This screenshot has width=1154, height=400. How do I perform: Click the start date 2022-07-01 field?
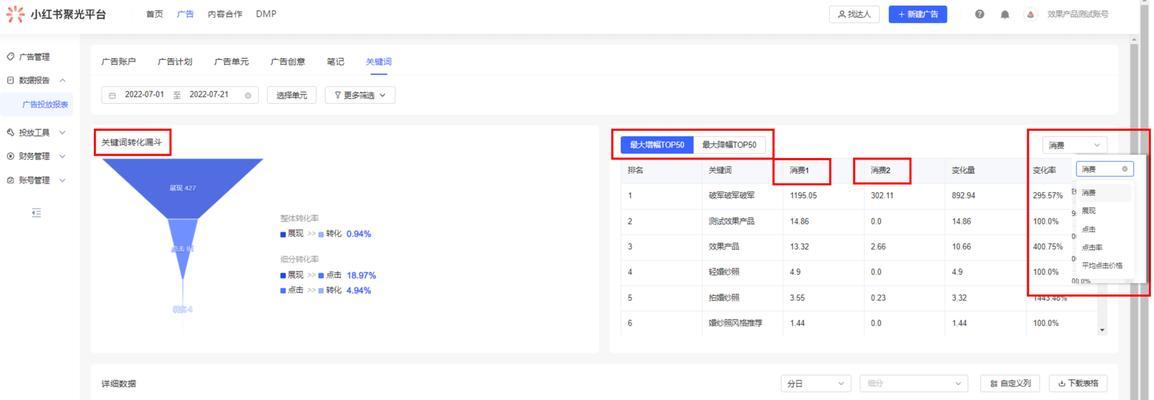(x=144, y=95)
